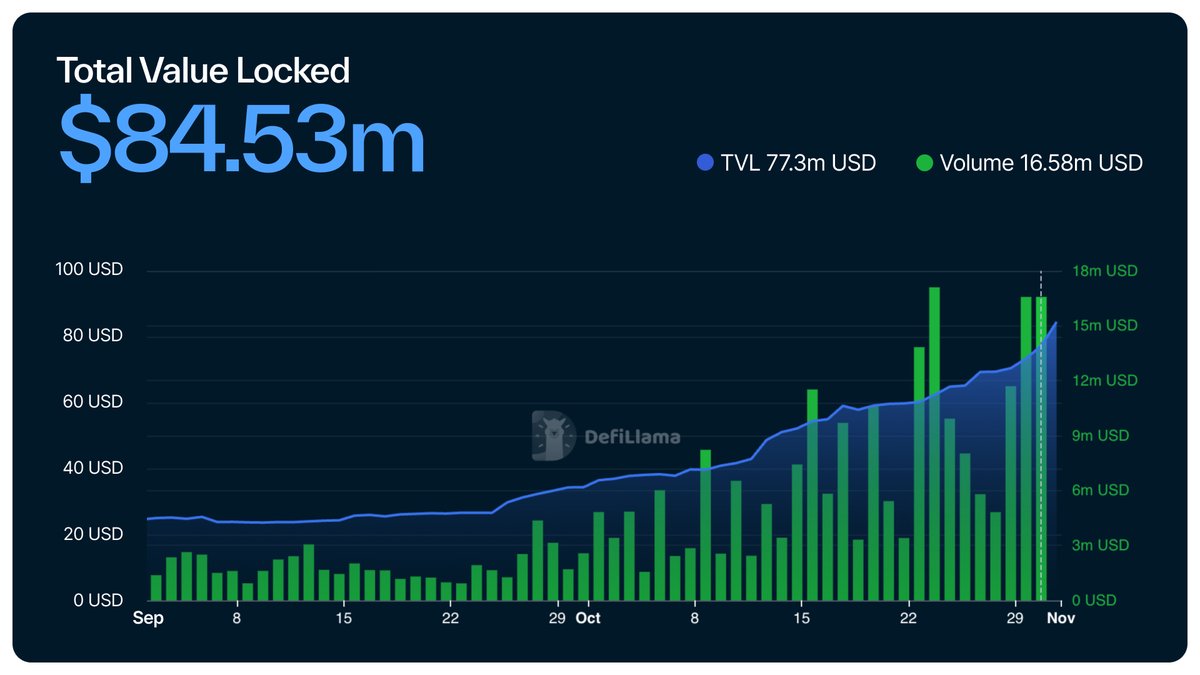Click the 100 USD left-axis label
Image resolution: width=1200 pixels, height=675 pixels.
(89, 269)
